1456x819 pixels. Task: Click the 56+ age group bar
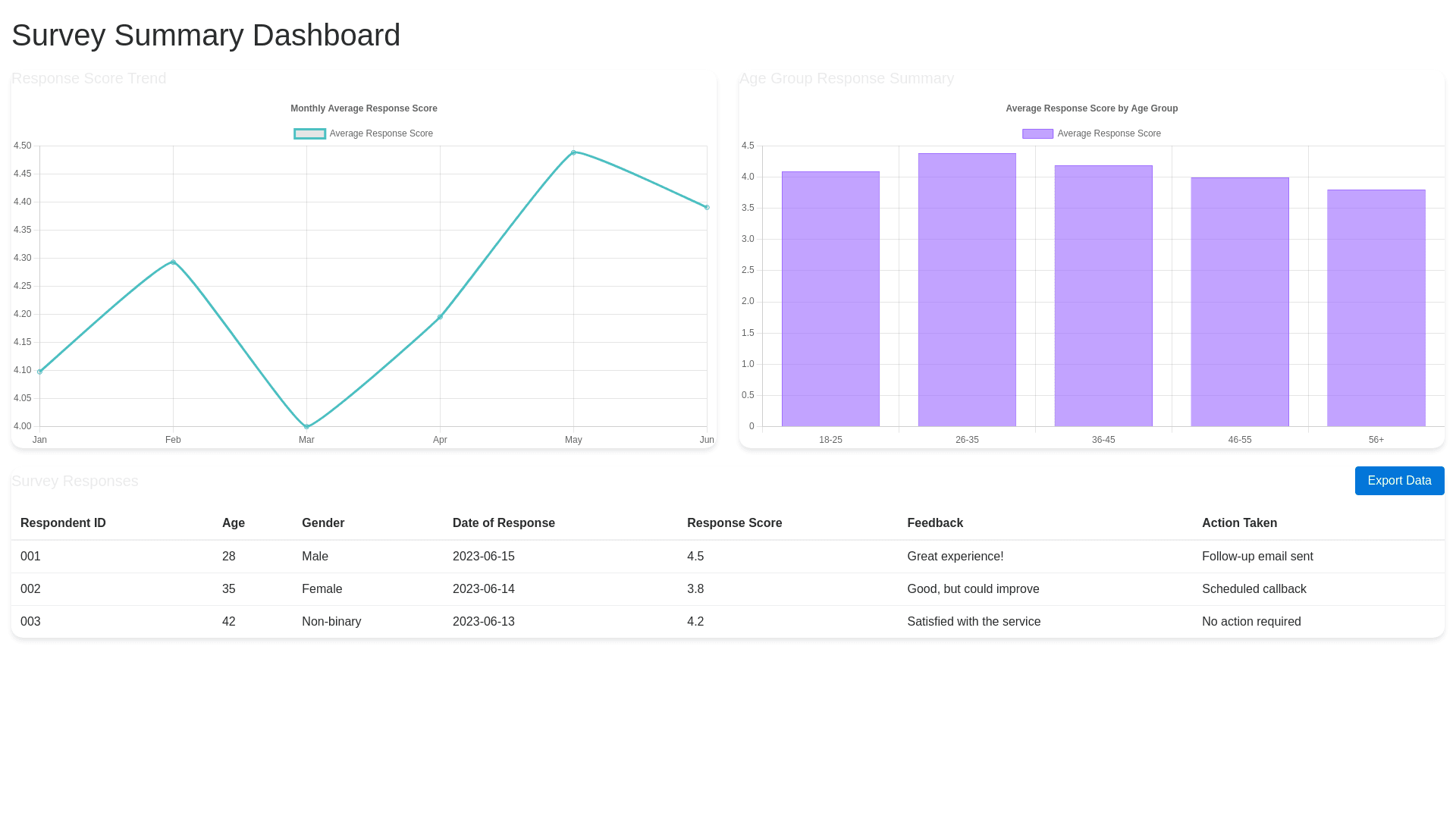point(1376,308)
